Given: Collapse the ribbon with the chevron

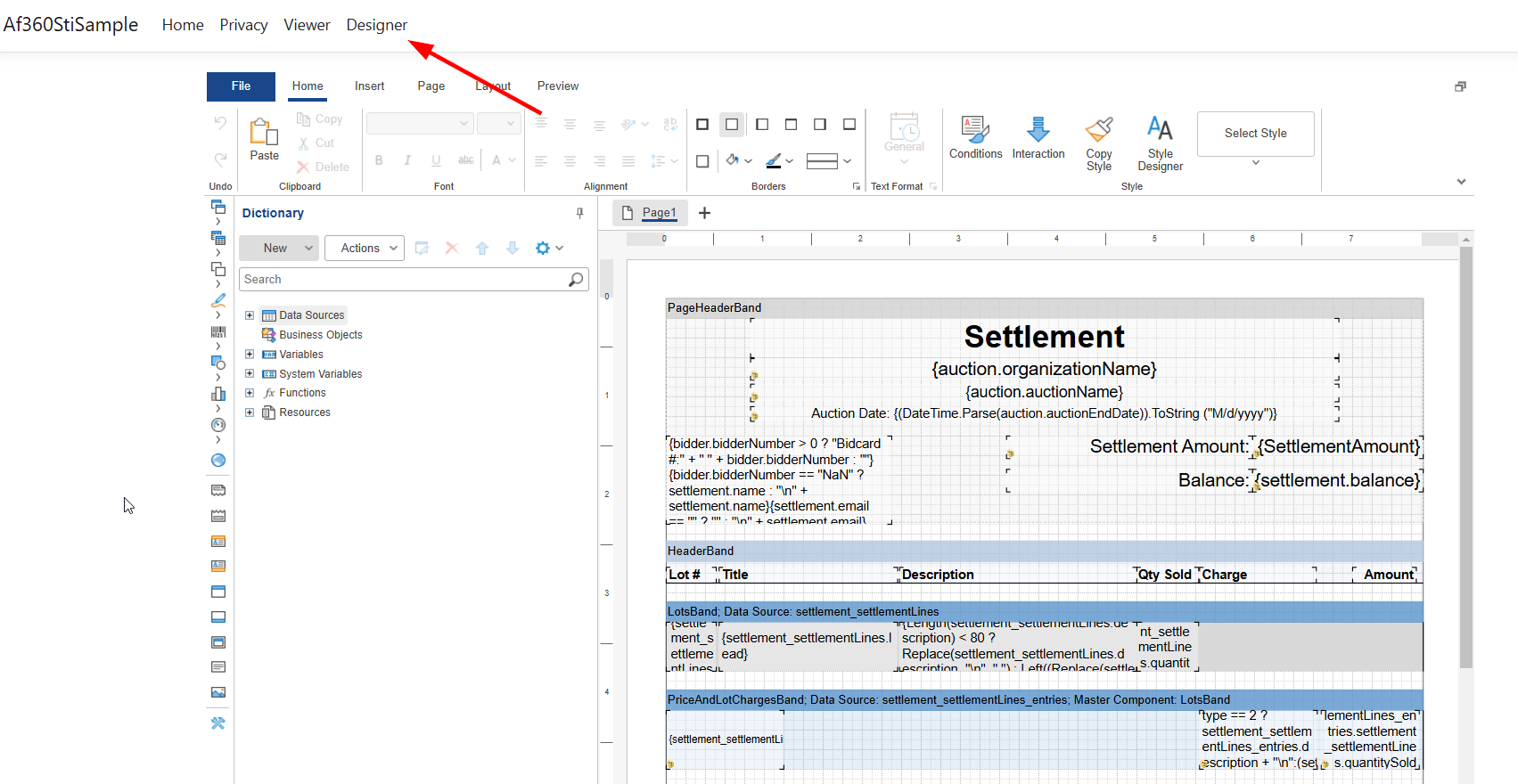Looking at the screenshot, I should pos(1461,182).
